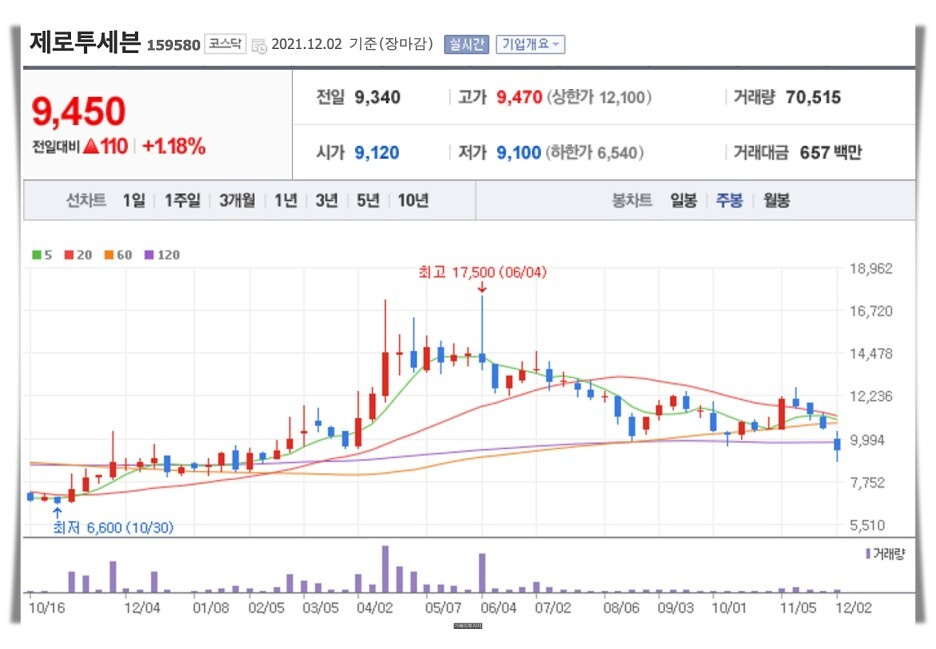936x649 pixels.
Task: Click the 코스닥 market badge
Action: [225, 44]
